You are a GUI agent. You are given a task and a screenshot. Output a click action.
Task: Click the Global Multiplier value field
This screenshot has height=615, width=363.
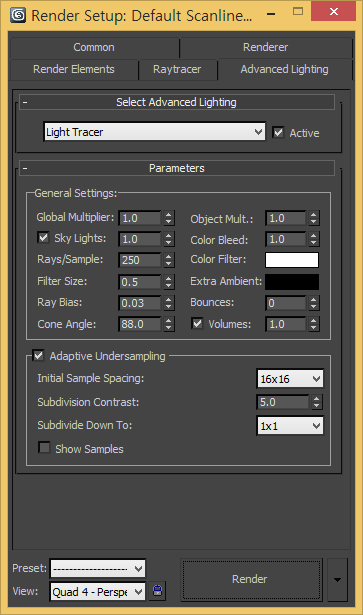coord(140,218)
